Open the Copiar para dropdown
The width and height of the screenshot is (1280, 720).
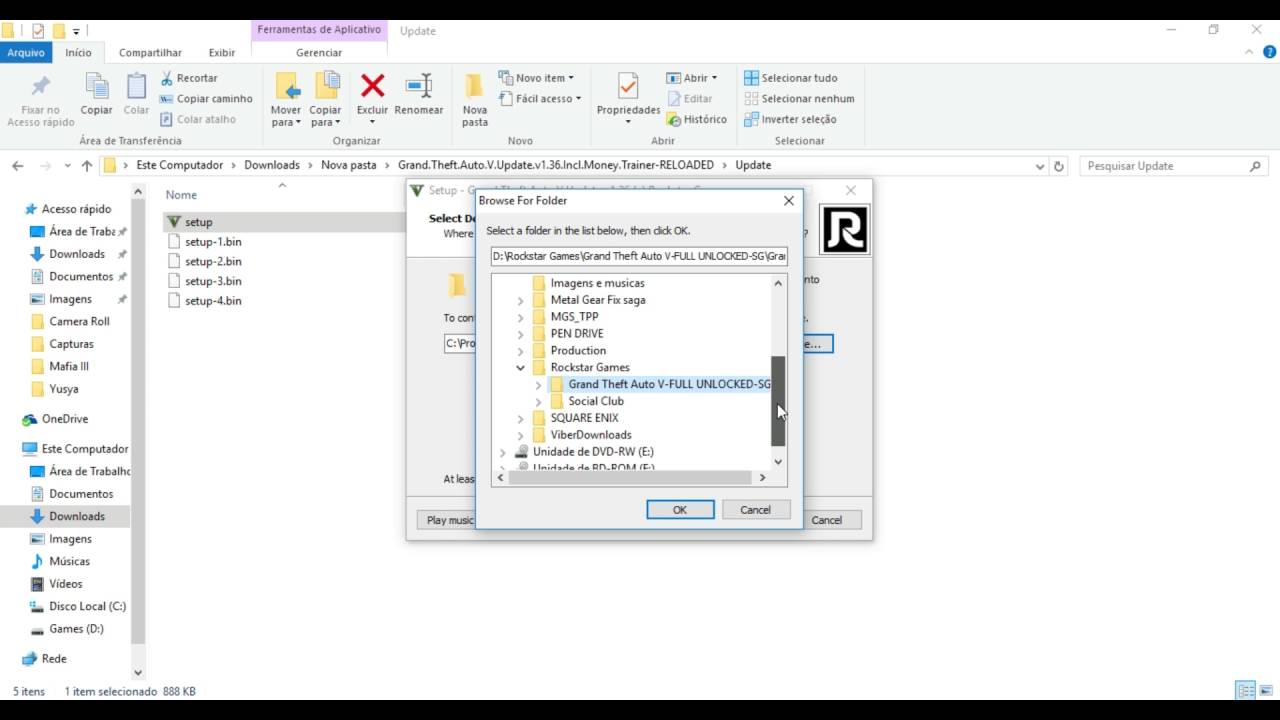click(325, 116)
